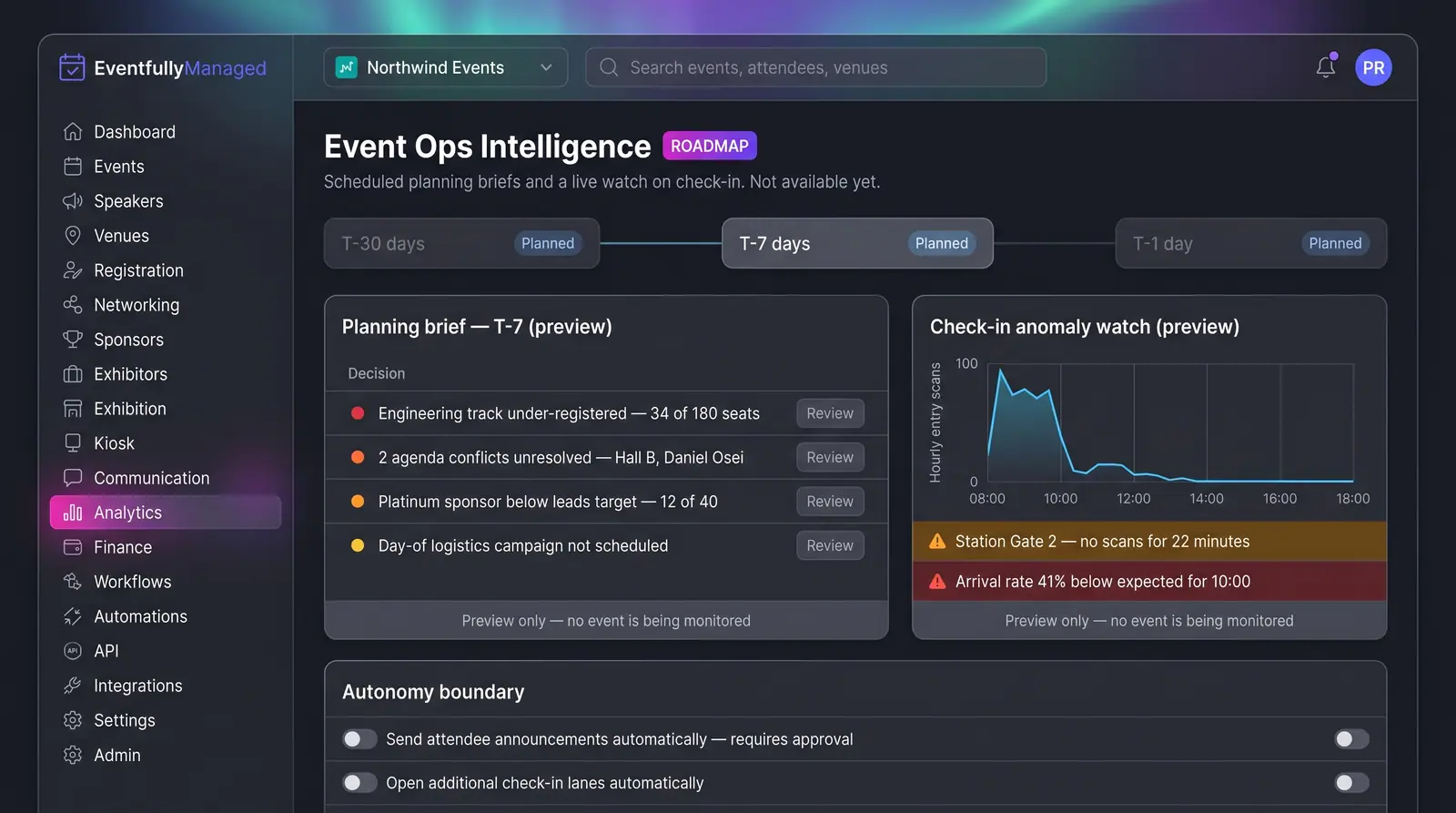Viewport: 1456px width, 813px height.
Task: Open the Dashboard menu item
Action: [166, 132]
